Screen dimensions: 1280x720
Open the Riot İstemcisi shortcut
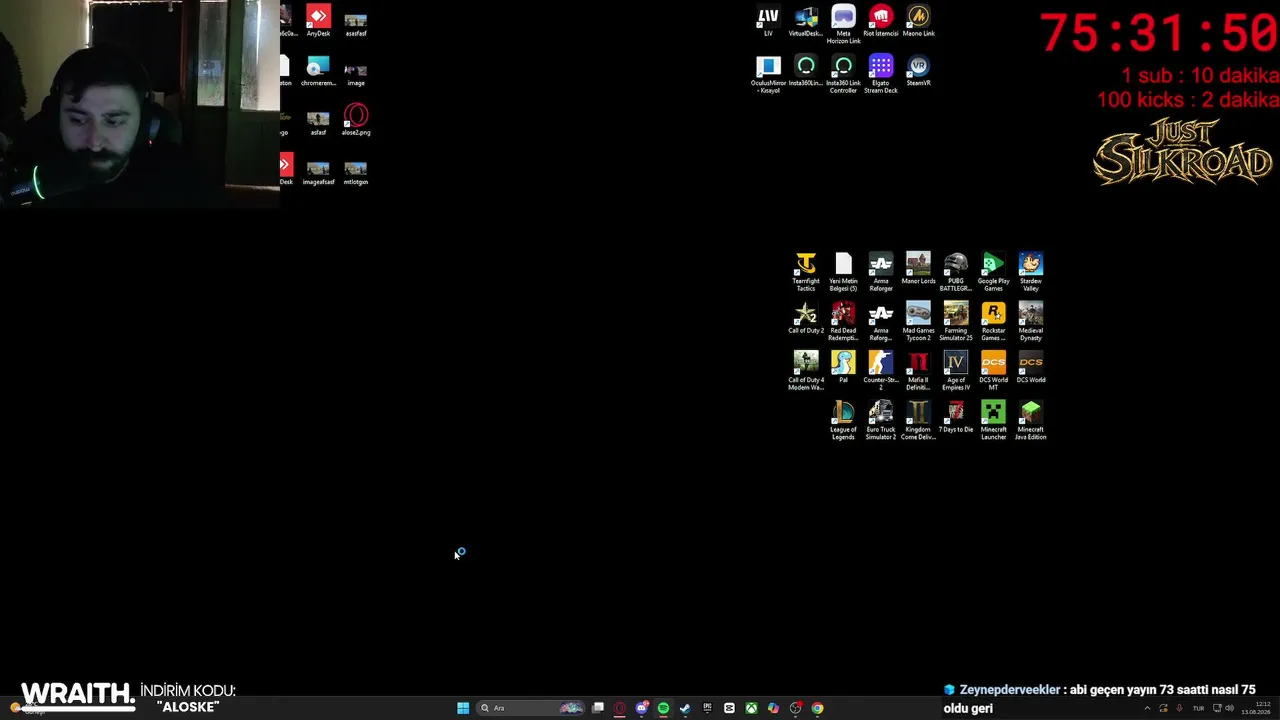881,21
